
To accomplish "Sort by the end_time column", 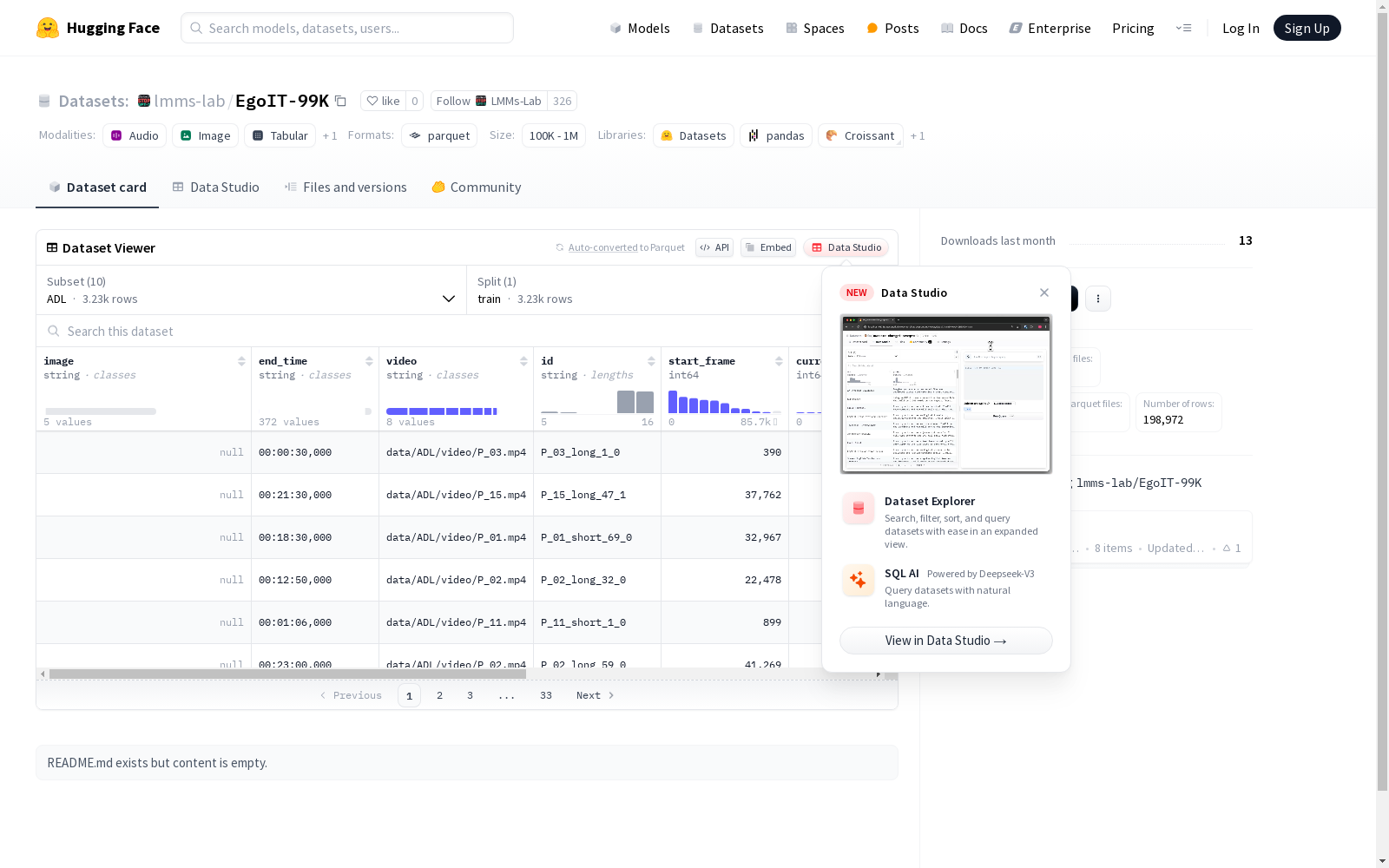I will 369,361.
